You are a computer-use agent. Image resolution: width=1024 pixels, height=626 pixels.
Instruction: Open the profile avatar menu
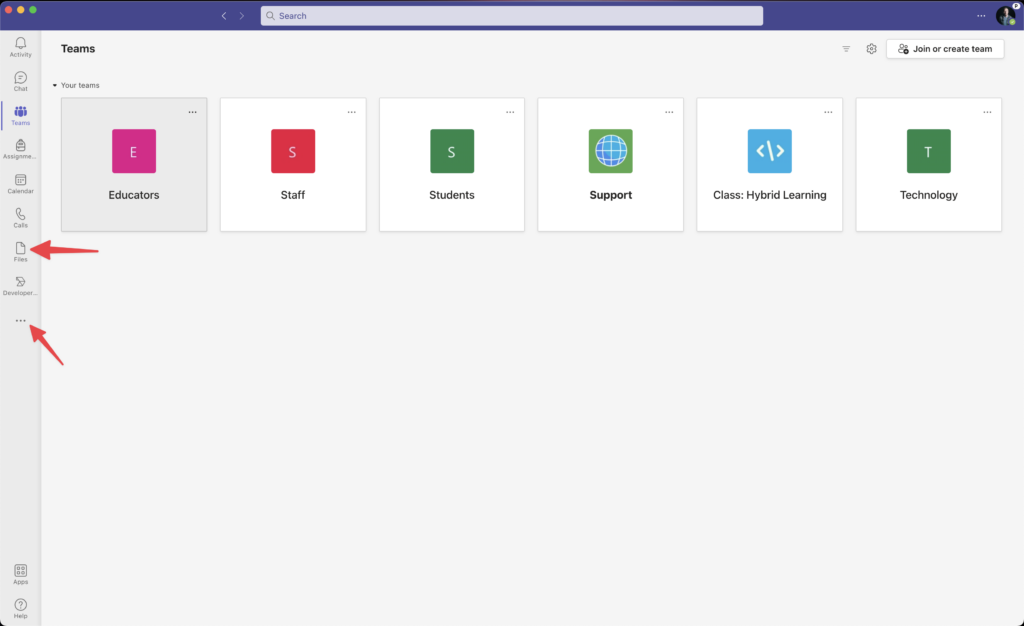coord(1006,15)
